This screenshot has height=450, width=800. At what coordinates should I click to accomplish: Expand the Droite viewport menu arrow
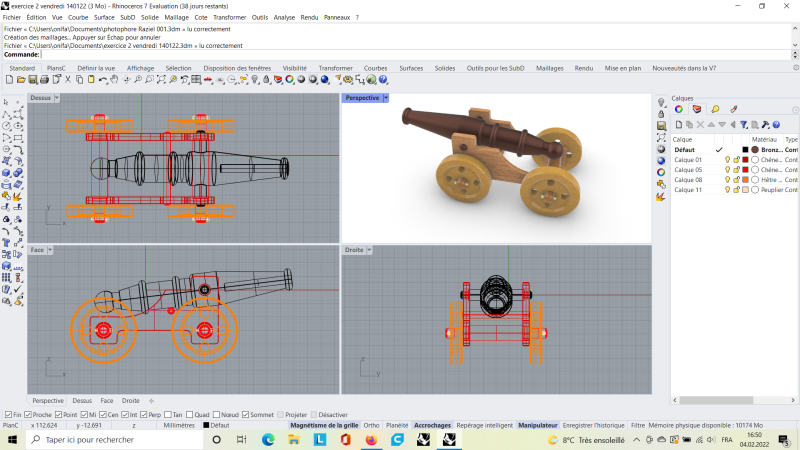(369, 249)
